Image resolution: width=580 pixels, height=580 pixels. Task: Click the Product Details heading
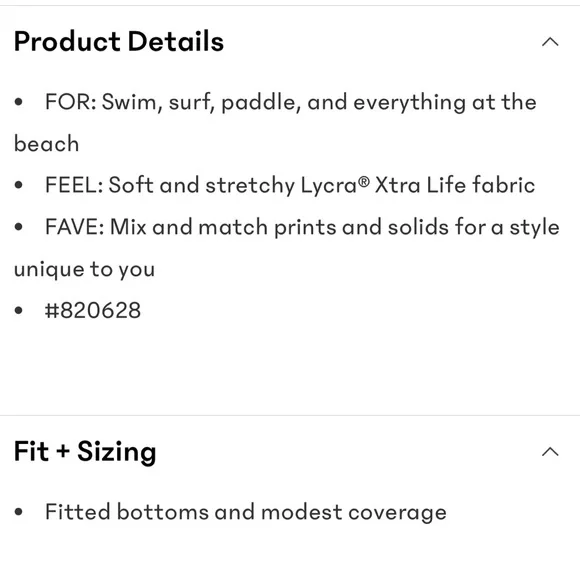click(x=119, y=41)
